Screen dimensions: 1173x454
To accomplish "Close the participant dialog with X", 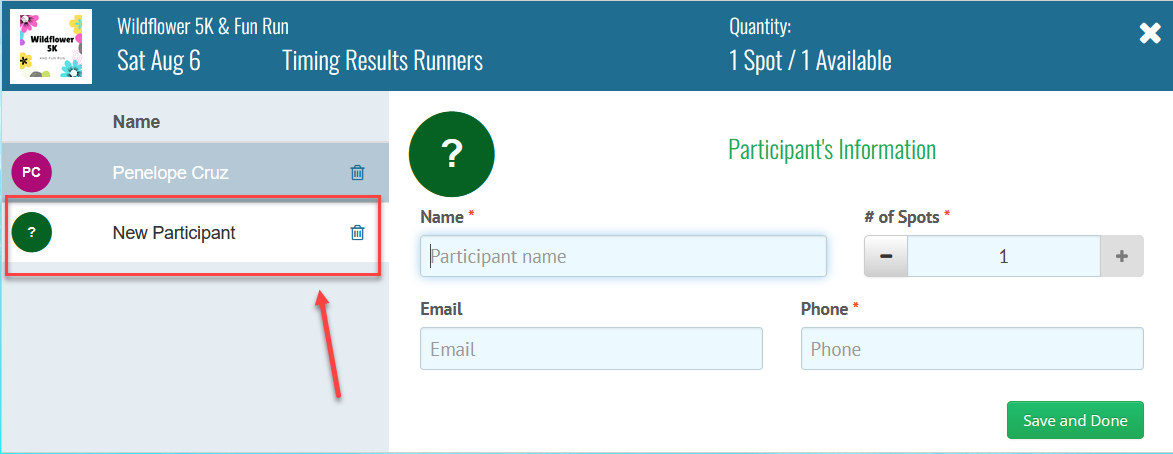I will click(x=1149, y=34).
